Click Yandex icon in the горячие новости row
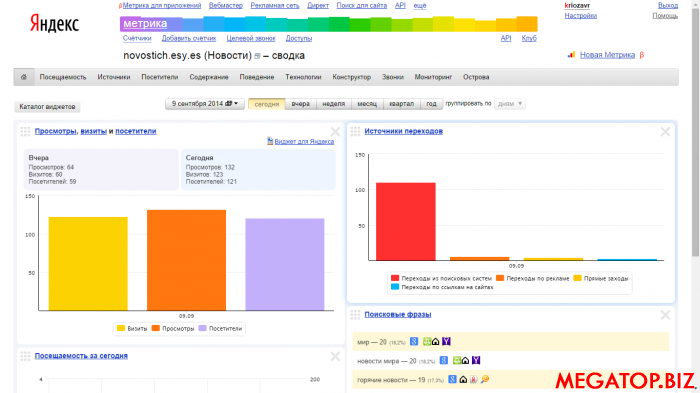Viewport: 700px width, 393px height. [x=474, y=379]
